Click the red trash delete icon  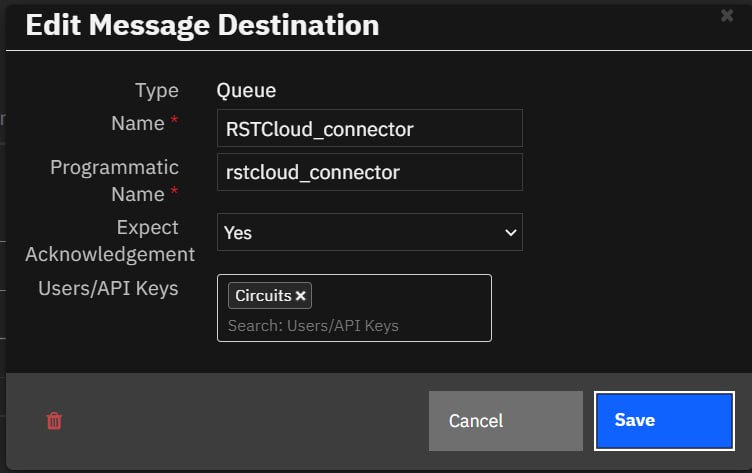(54, 421)
